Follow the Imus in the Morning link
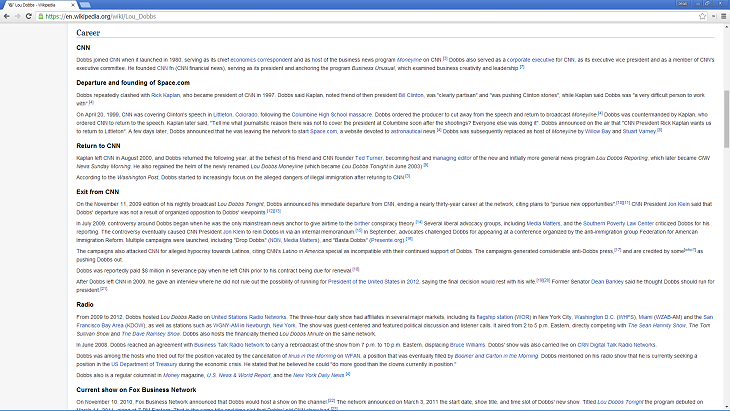The width and height of the screenshot is (730, 411). pyautogui.click(x=312, y=357)
